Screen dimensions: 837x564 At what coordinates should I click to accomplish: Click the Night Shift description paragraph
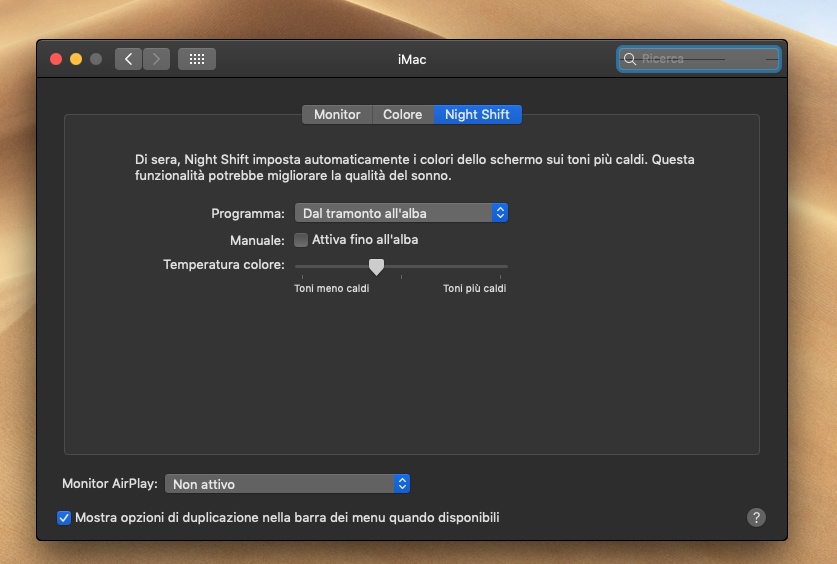[x=414, y=167]
